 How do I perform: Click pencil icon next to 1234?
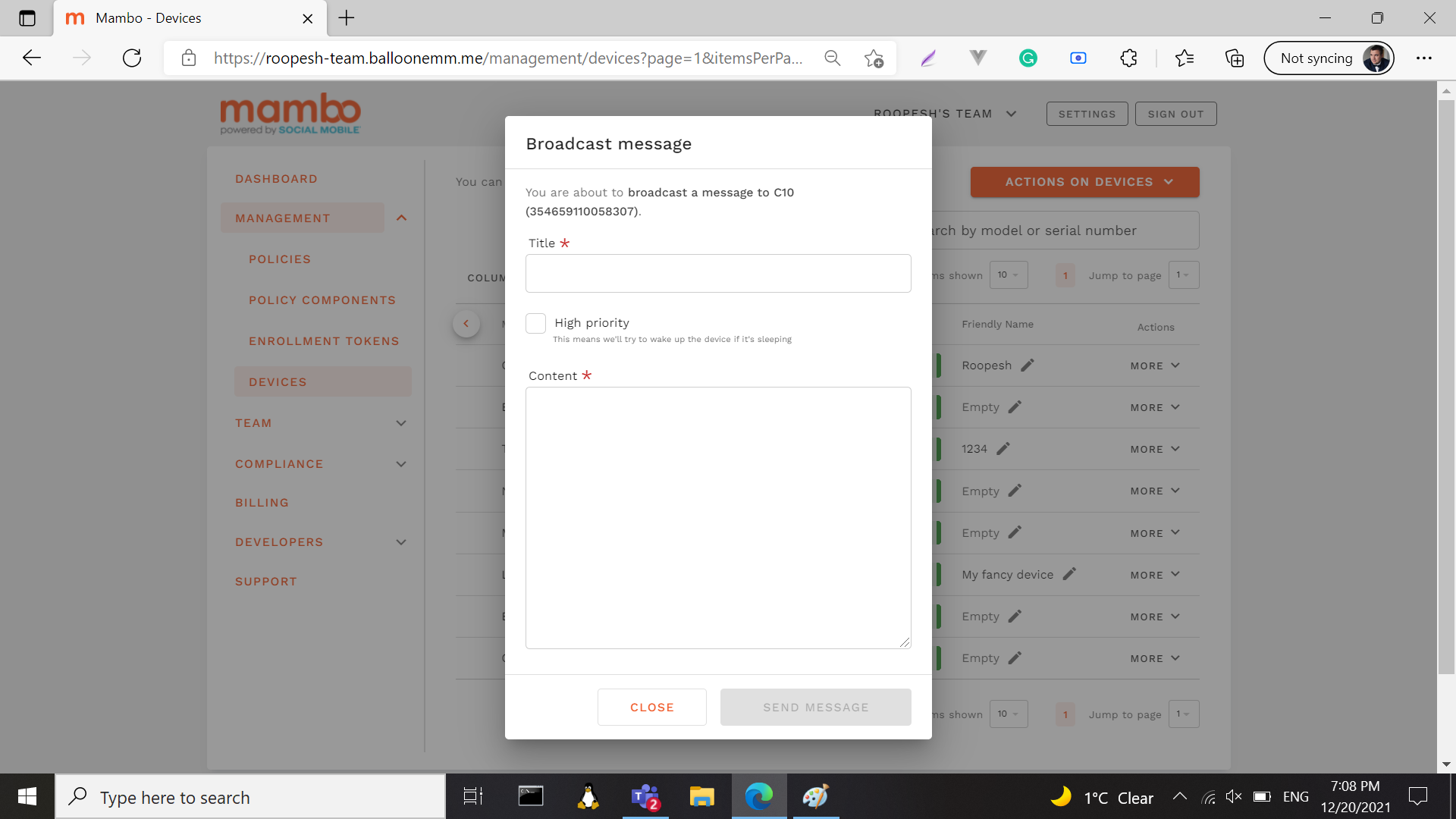pos(1003,449)
